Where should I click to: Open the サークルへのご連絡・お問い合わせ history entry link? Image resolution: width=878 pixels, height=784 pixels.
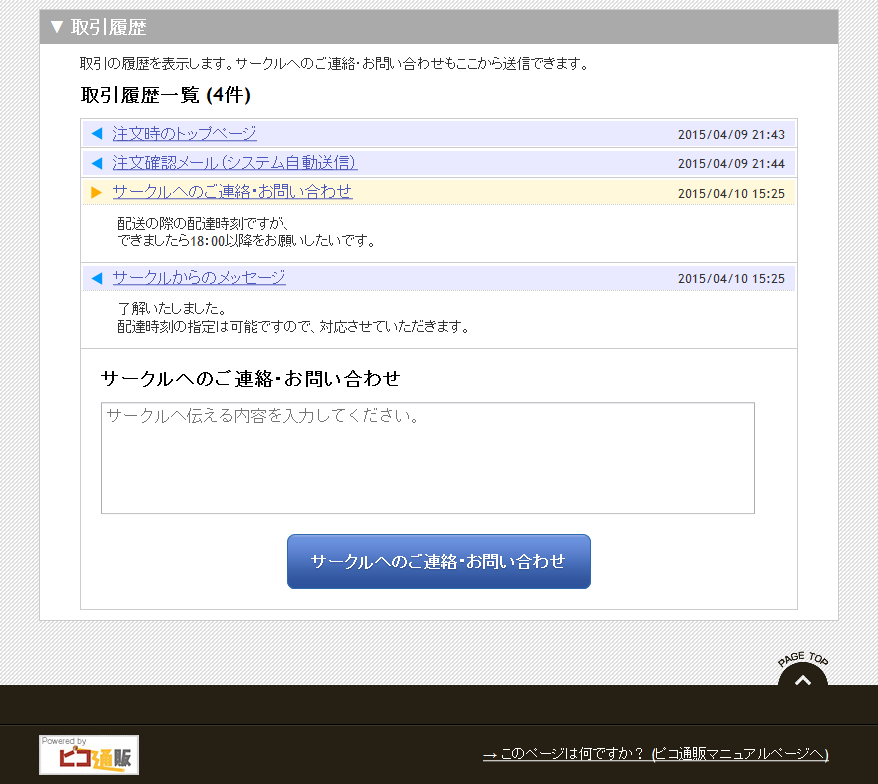(232, 192)
